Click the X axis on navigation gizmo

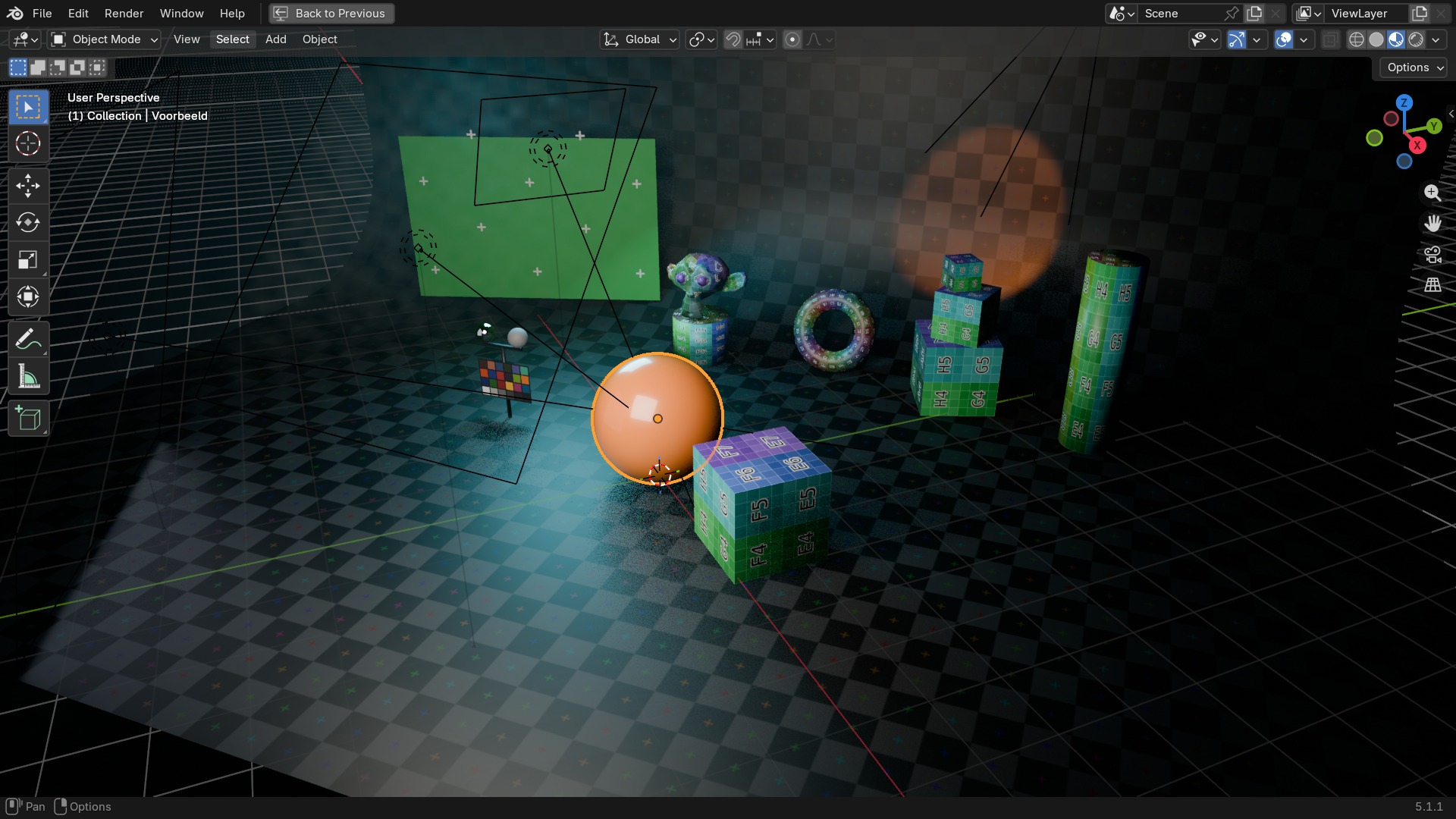[1417, 145]
